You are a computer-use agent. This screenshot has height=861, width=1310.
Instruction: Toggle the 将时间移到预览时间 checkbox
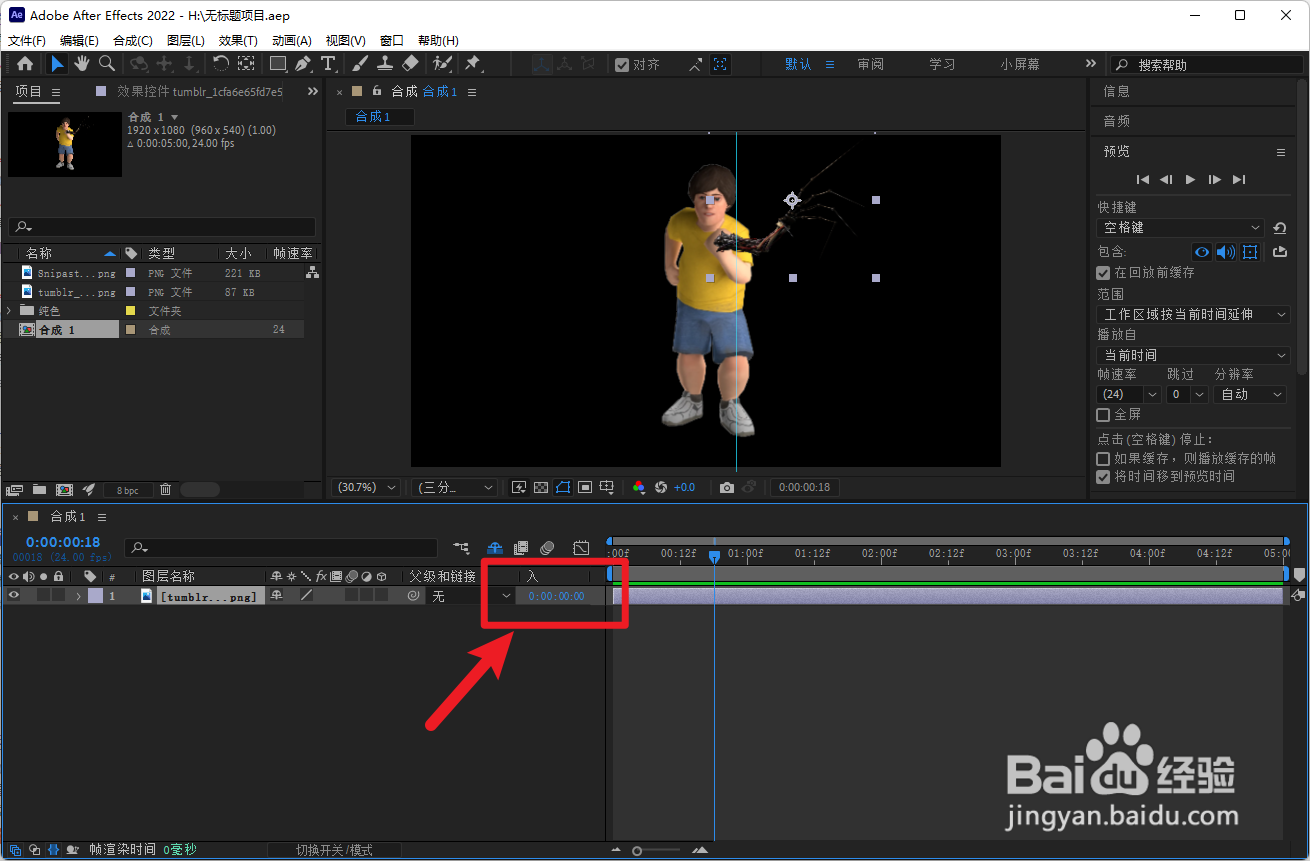pyautogui.click(x=1103, y=477)
